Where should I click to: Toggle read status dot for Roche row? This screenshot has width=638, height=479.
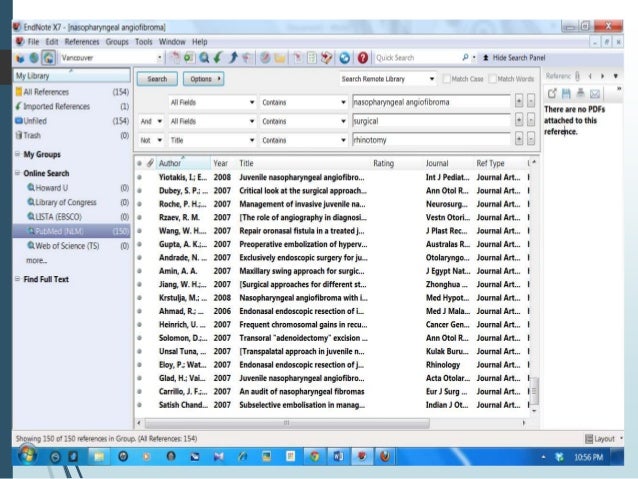click(x=140, y=204)
